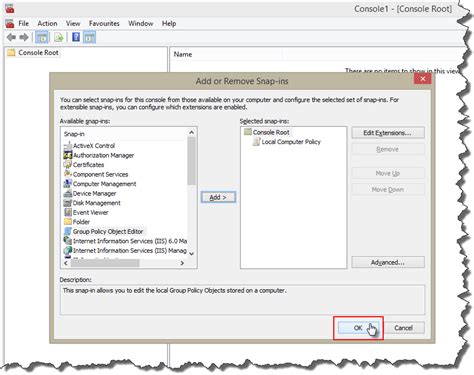Click the greyed Move Up button
Viewport: 474px width, 375px height.
[388, 173]
